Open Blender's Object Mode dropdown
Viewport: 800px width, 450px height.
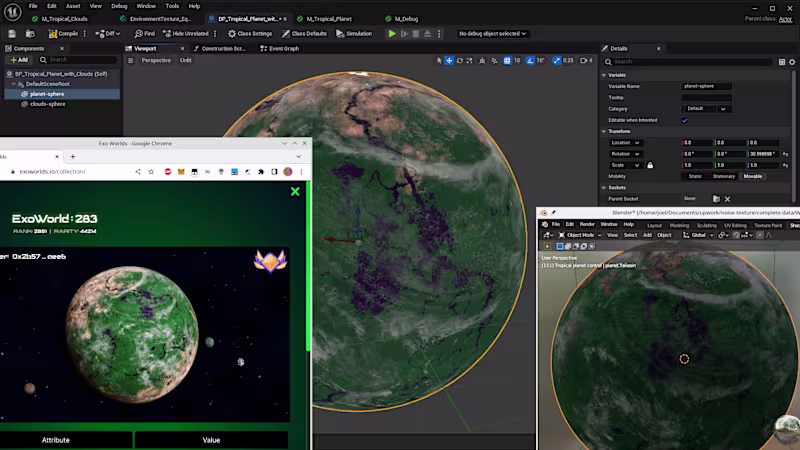tap(581, 235)
